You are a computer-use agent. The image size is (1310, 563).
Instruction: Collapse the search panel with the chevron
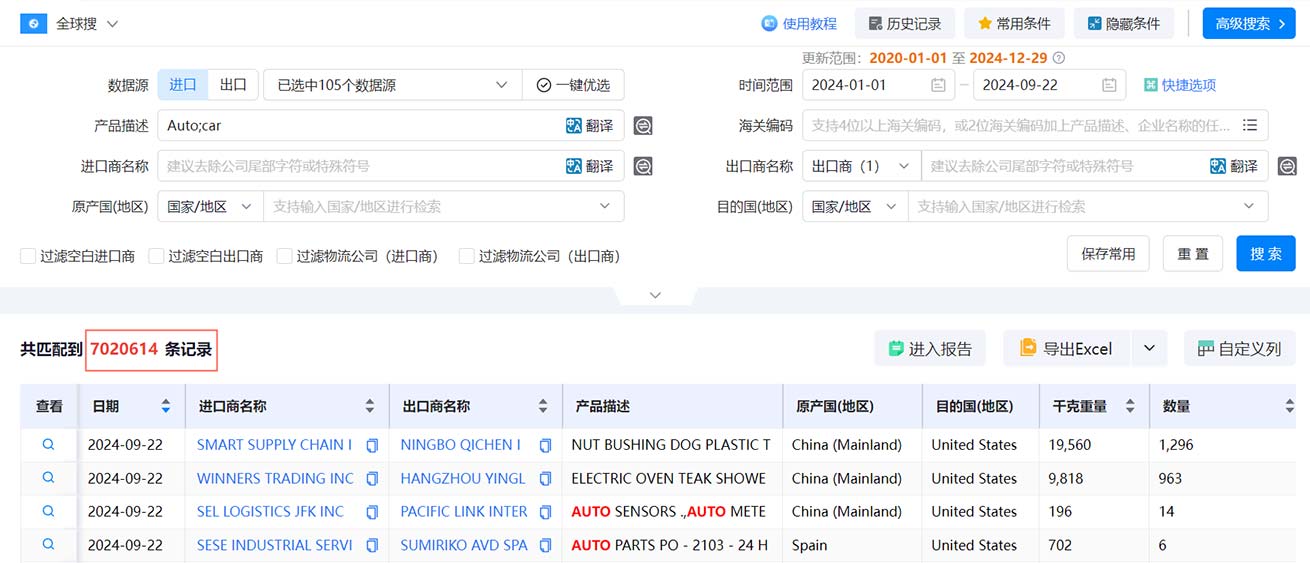tap(655, 295)
